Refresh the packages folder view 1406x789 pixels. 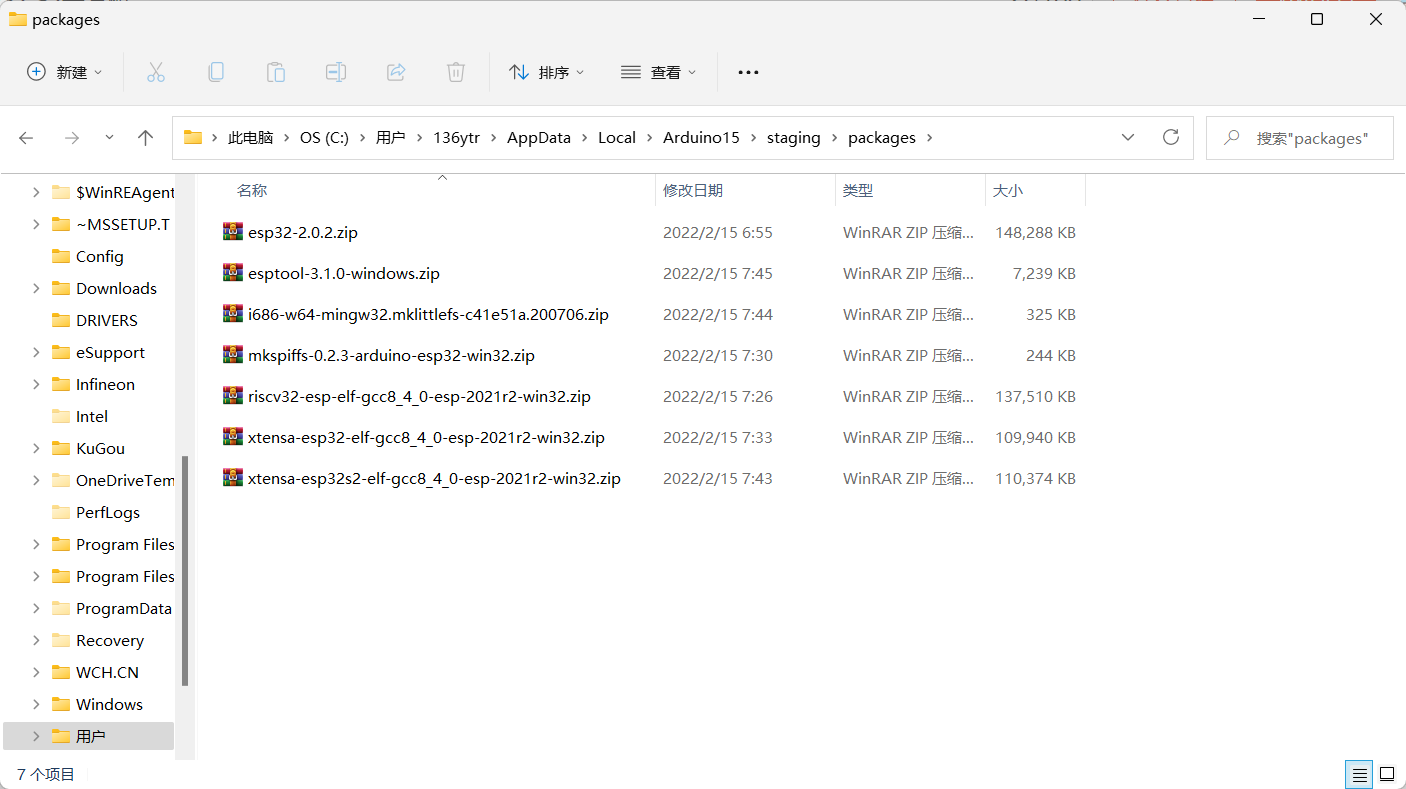(x=1171, y=137)
